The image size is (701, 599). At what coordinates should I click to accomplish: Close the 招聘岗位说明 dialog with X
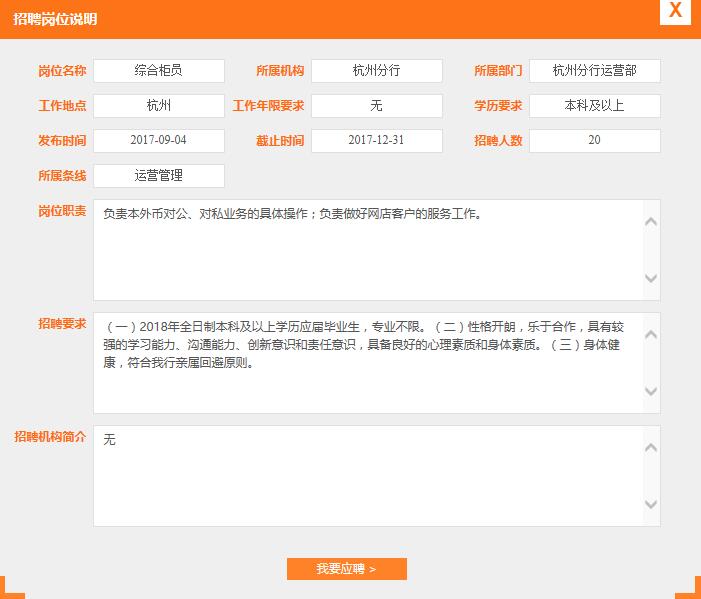point(676,11)
